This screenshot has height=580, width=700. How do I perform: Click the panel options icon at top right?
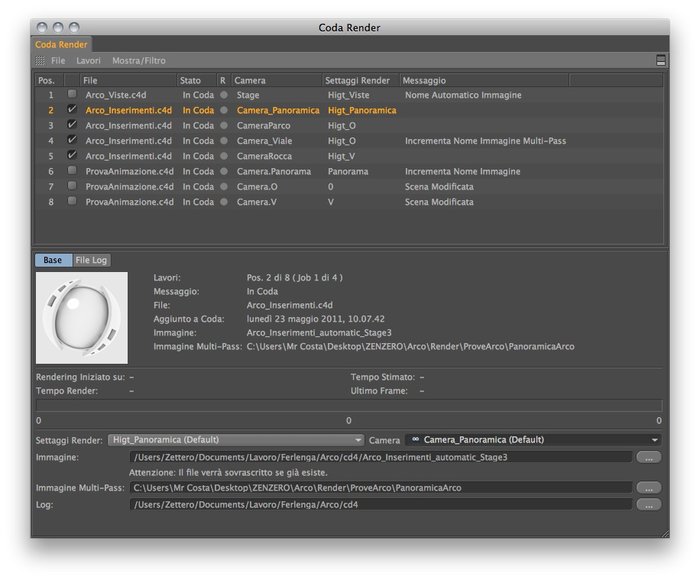(661, 61)
